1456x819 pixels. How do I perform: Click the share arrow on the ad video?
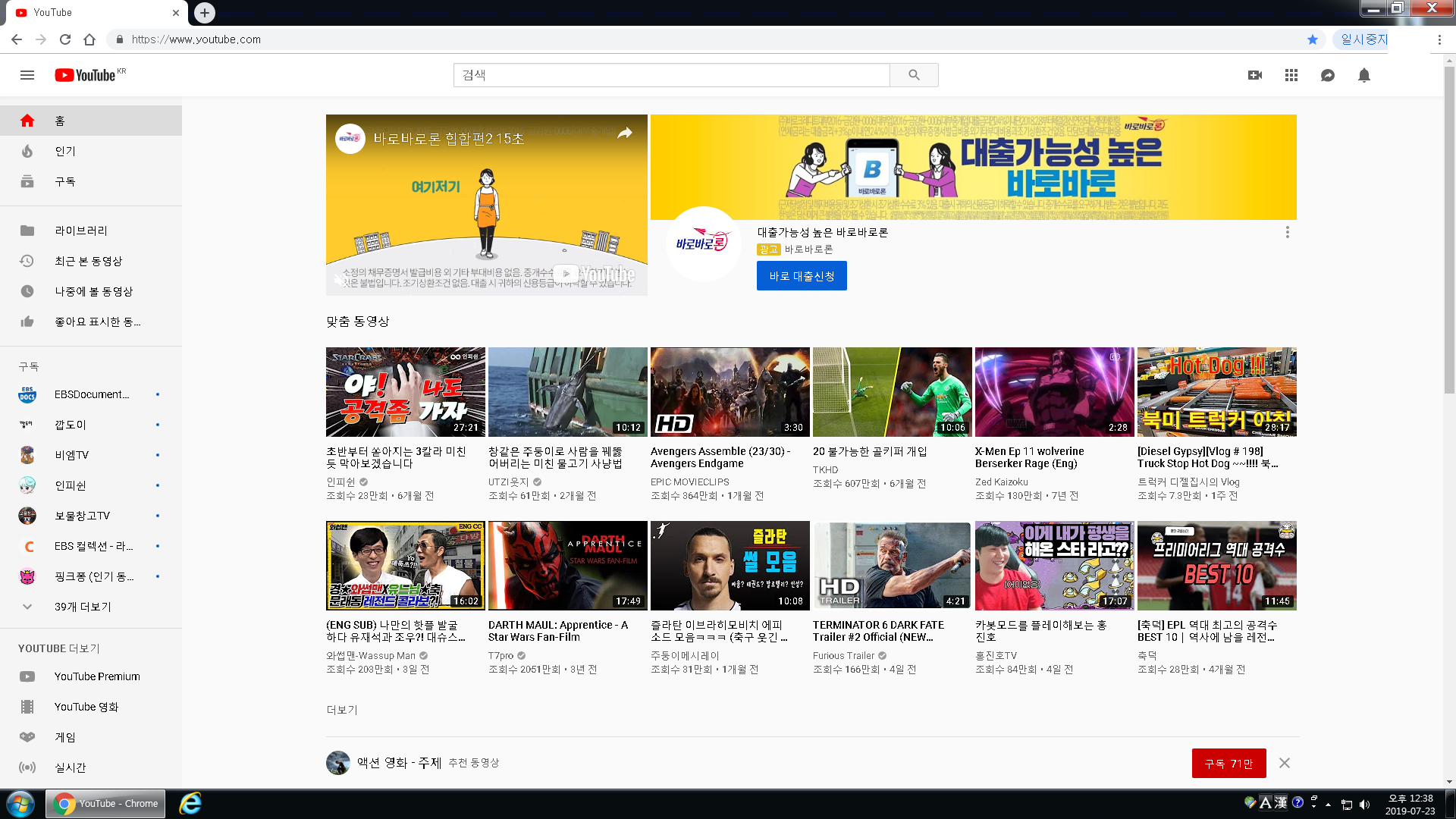(625, 133)
